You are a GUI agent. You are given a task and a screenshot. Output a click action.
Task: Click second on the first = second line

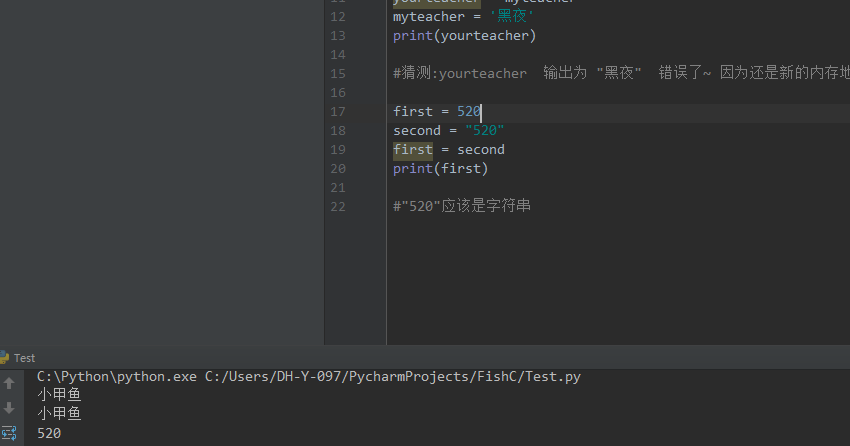pyautogui.click(x=481, y=150)
